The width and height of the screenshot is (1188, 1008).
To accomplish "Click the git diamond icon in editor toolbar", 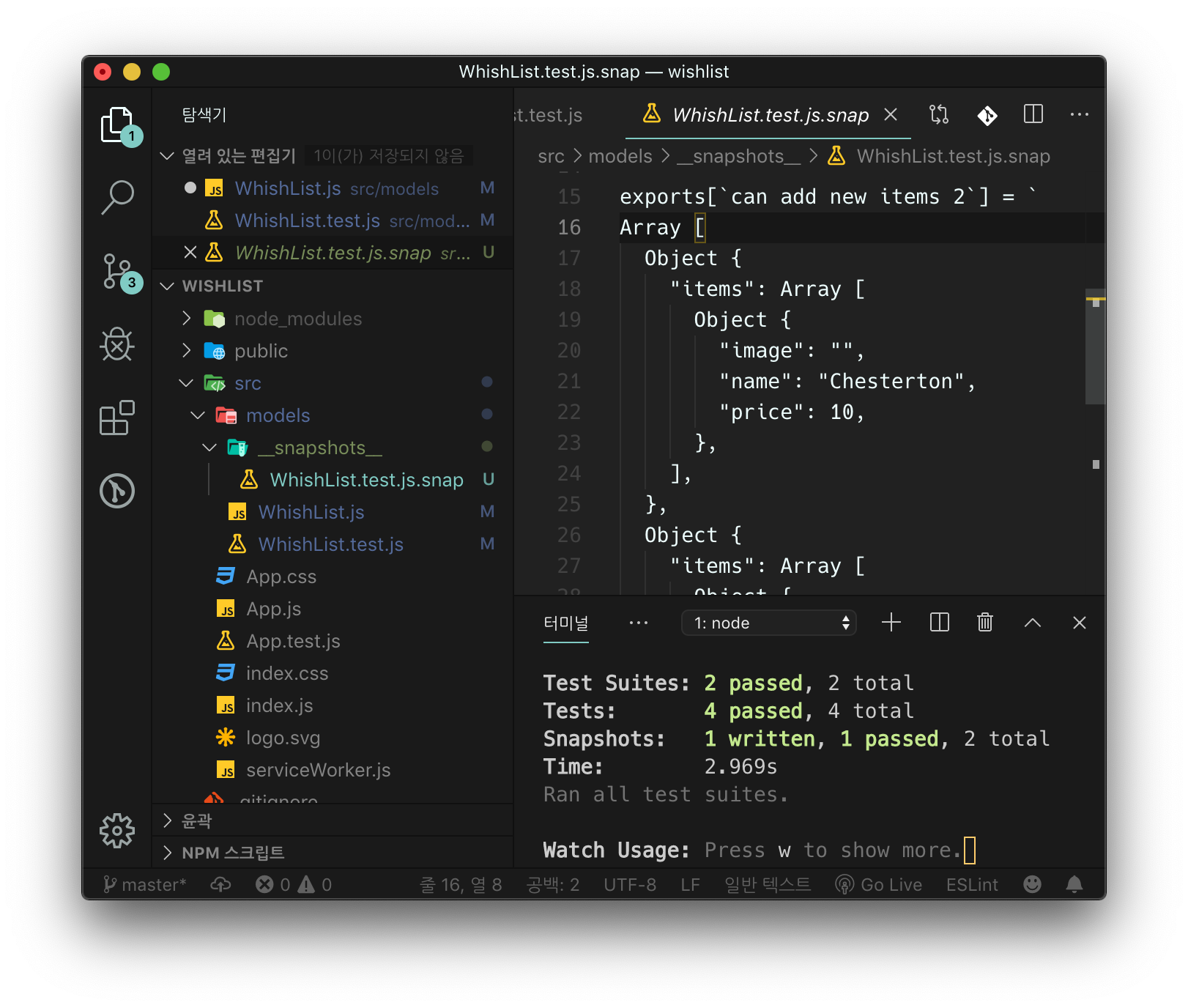I will click(x=987, y=114).
